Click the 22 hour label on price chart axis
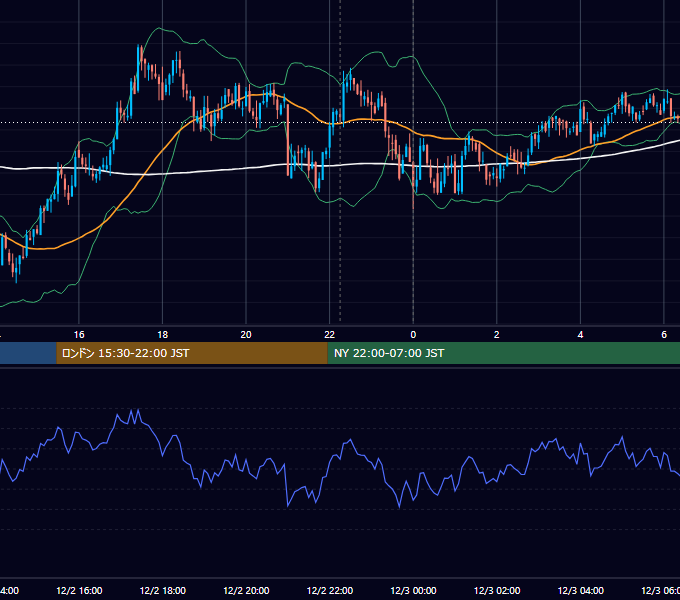The height and width of the screenshot is (600, 680). [330, 335]
